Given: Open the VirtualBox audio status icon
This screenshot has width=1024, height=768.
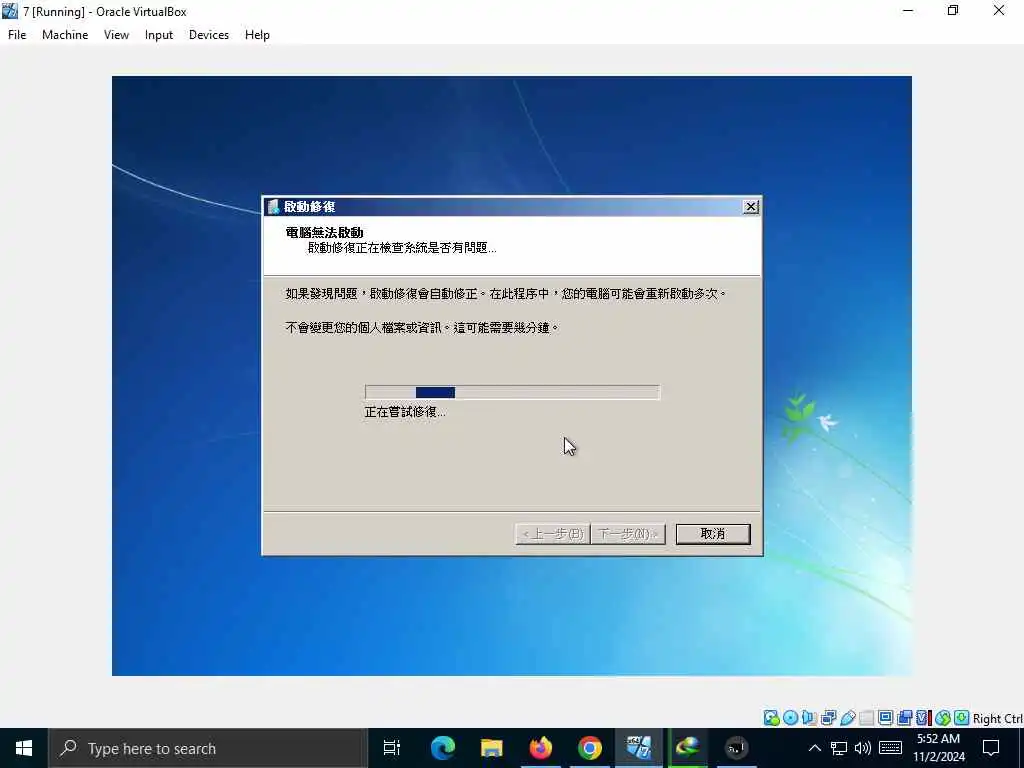Looking at the screenshot, I should [809, 718].
